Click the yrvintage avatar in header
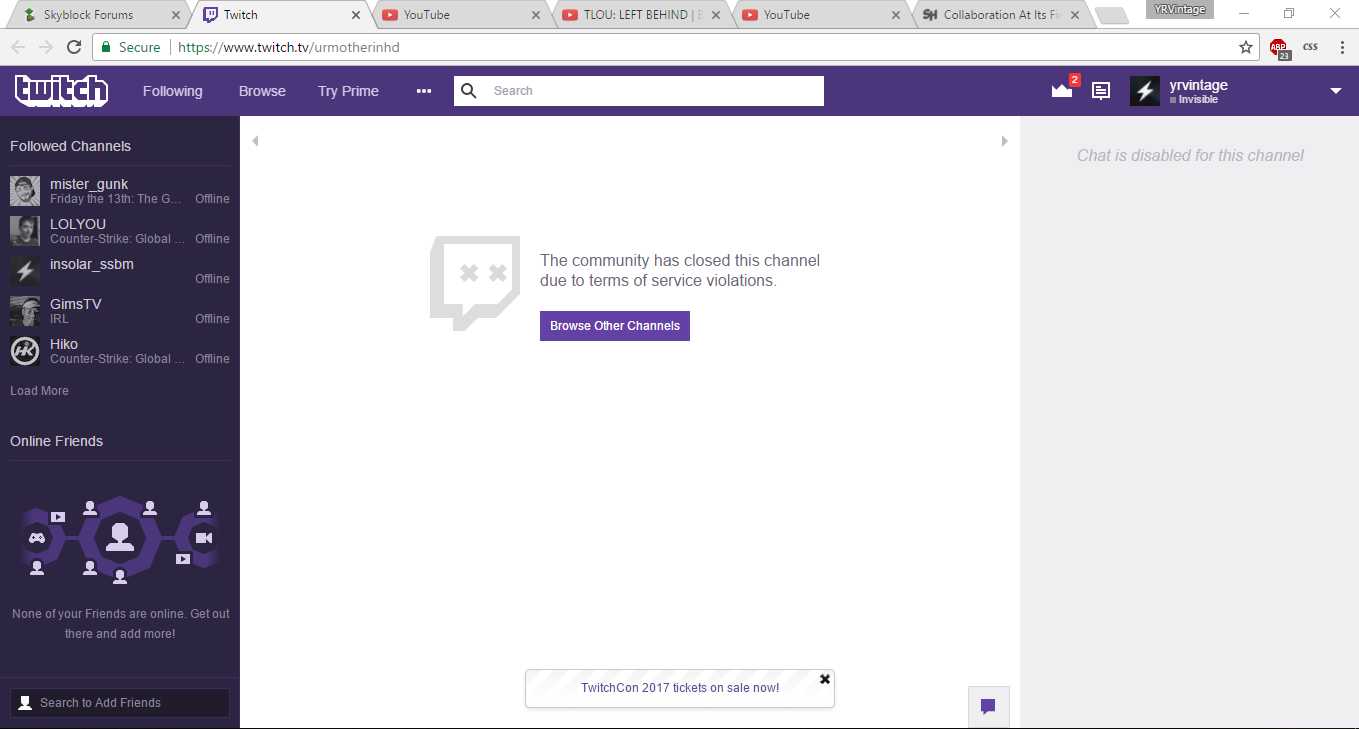The image size is (1359, 729). point(1145,91)
